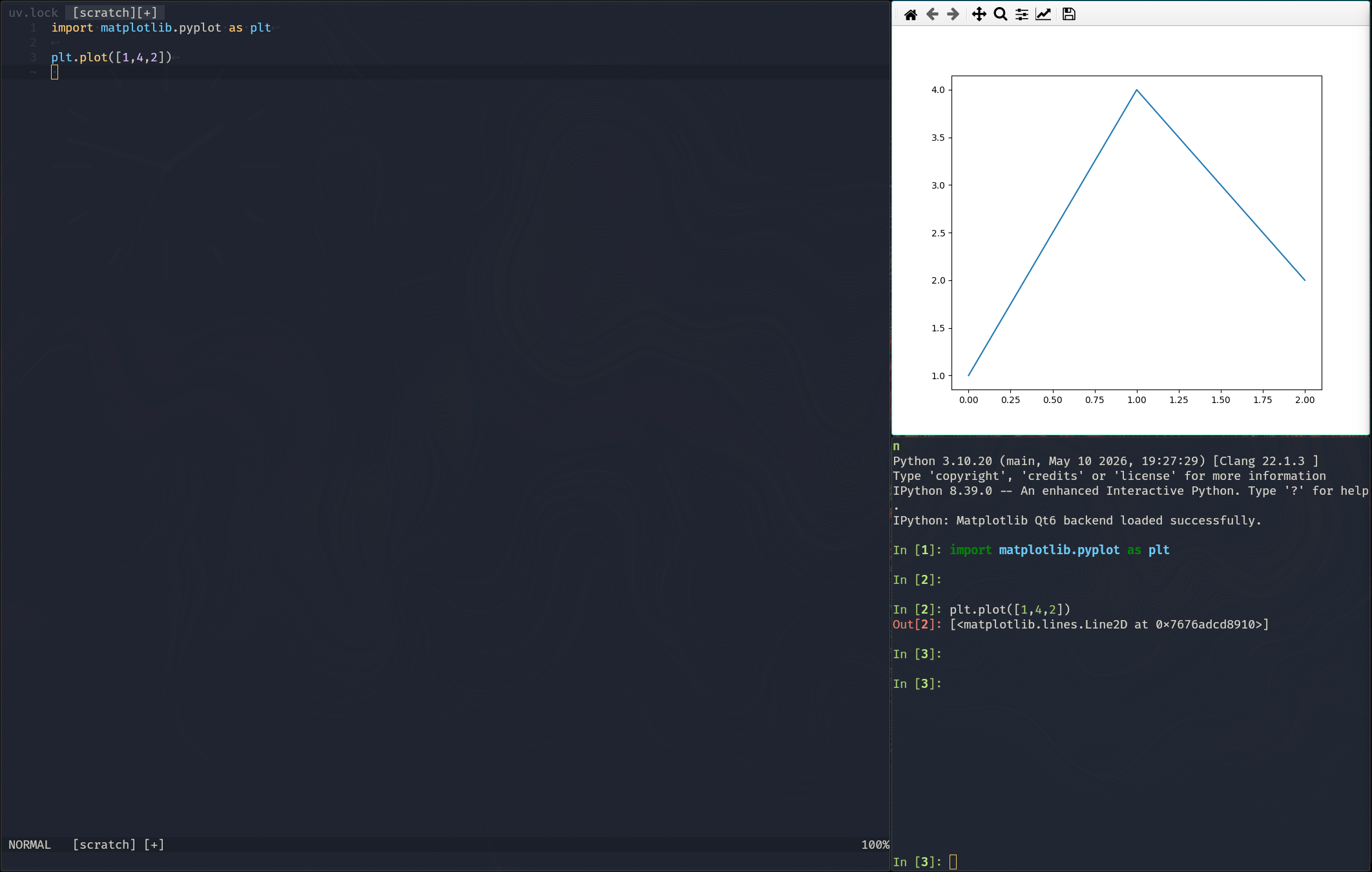Go back to previous plot view

coord(932,14)
